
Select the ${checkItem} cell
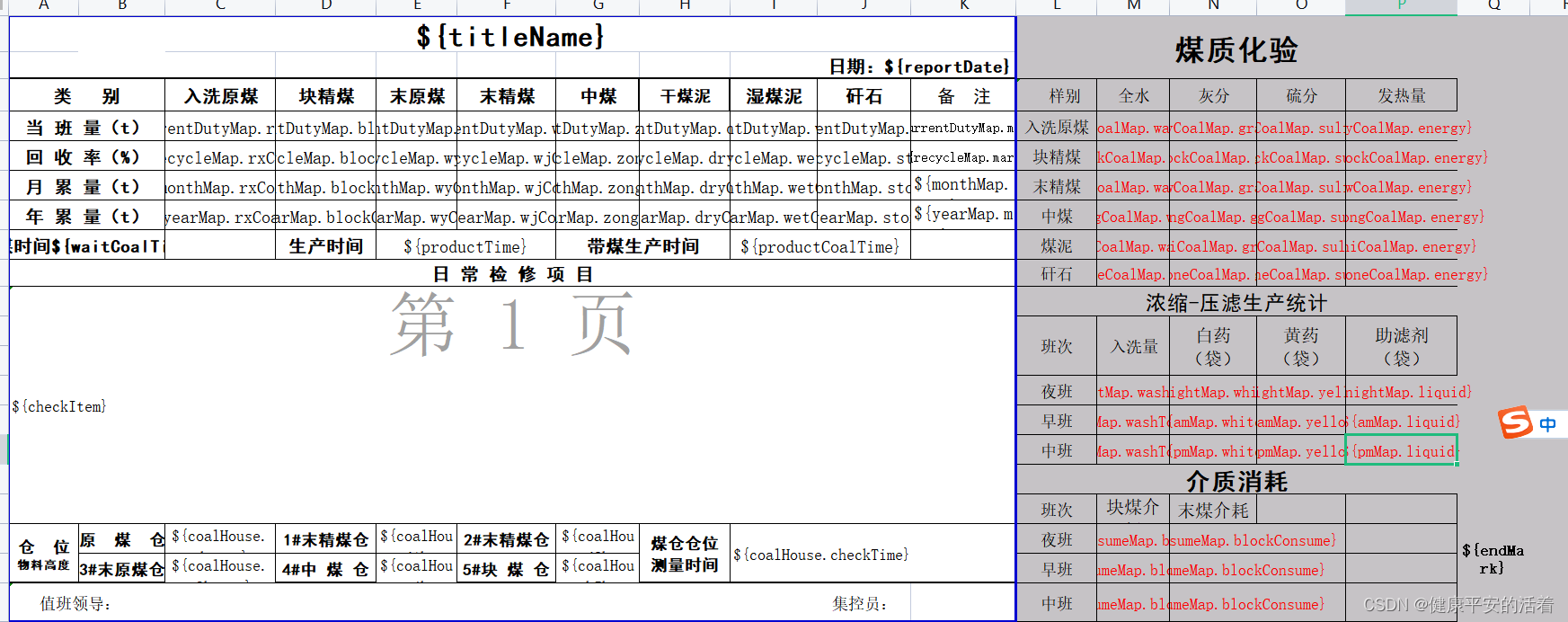click(512, 406)
